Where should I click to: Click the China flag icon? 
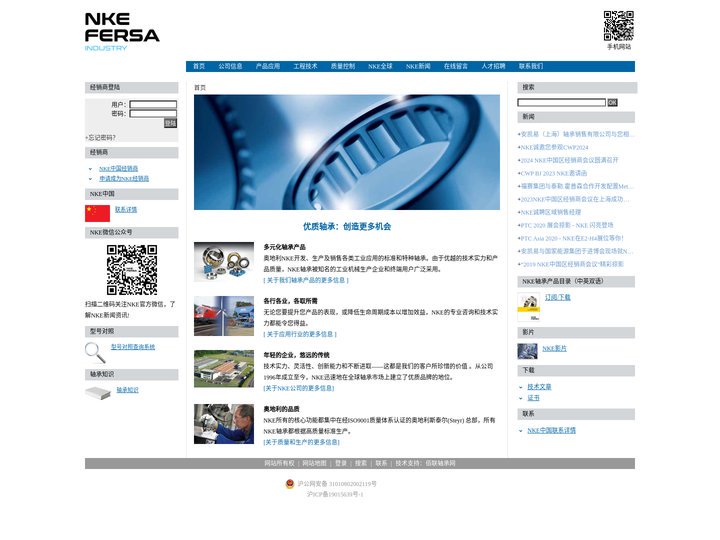pos(97,214)
